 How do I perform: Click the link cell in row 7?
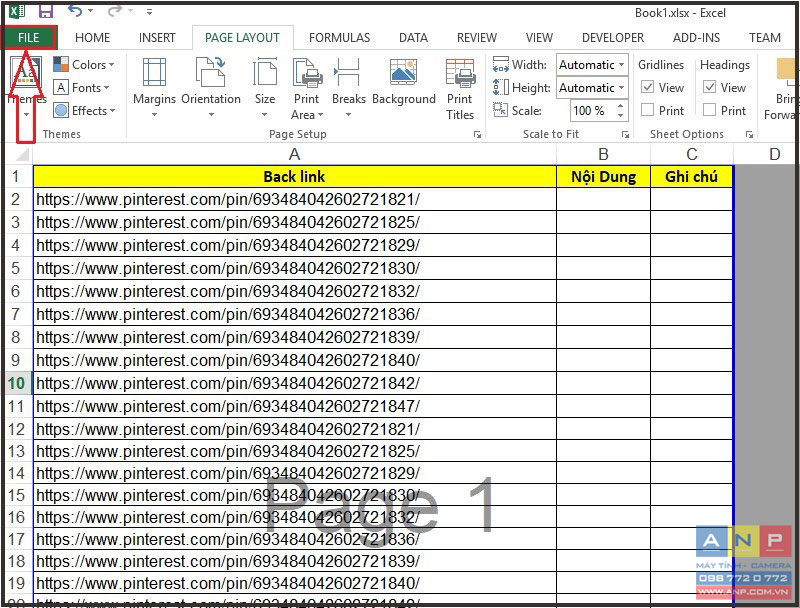pyautogui.click(x=294, y=314)
